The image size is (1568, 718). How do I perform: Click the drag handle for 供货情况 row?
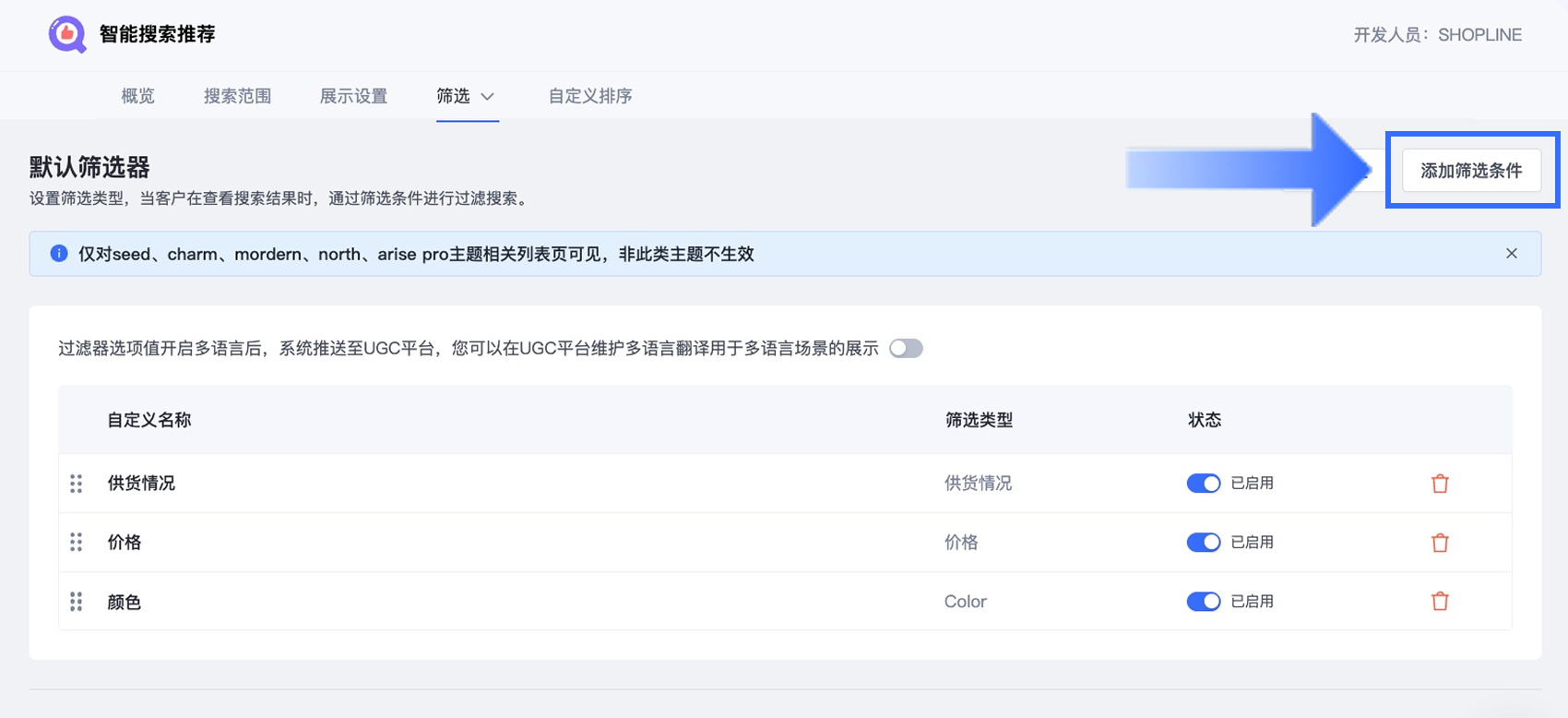point(77,484)
